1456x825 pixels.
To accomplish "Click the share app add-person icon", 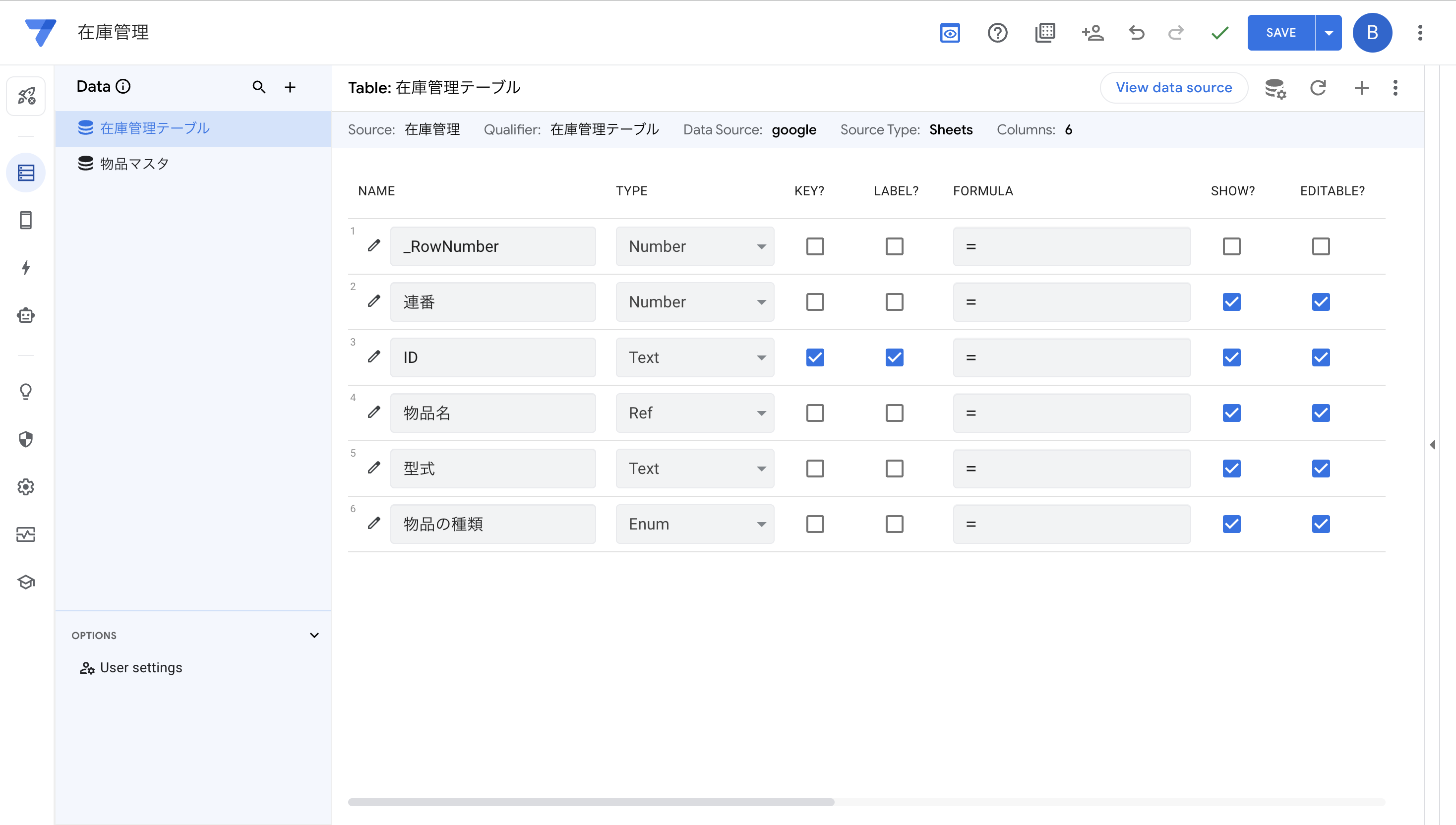I will (1092, 33).
